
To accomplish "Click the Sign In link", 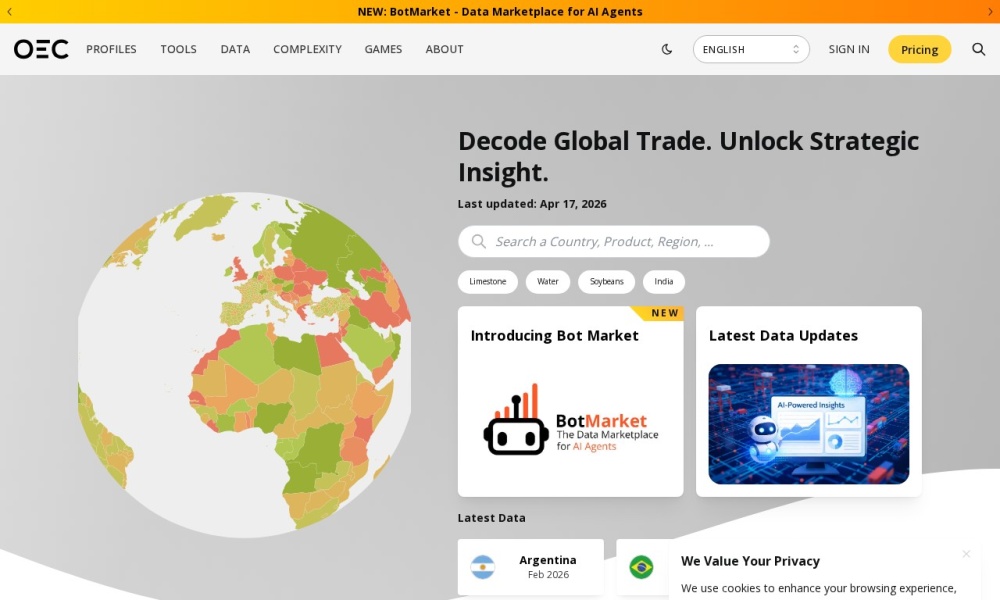I will click(x=849, y=49).
